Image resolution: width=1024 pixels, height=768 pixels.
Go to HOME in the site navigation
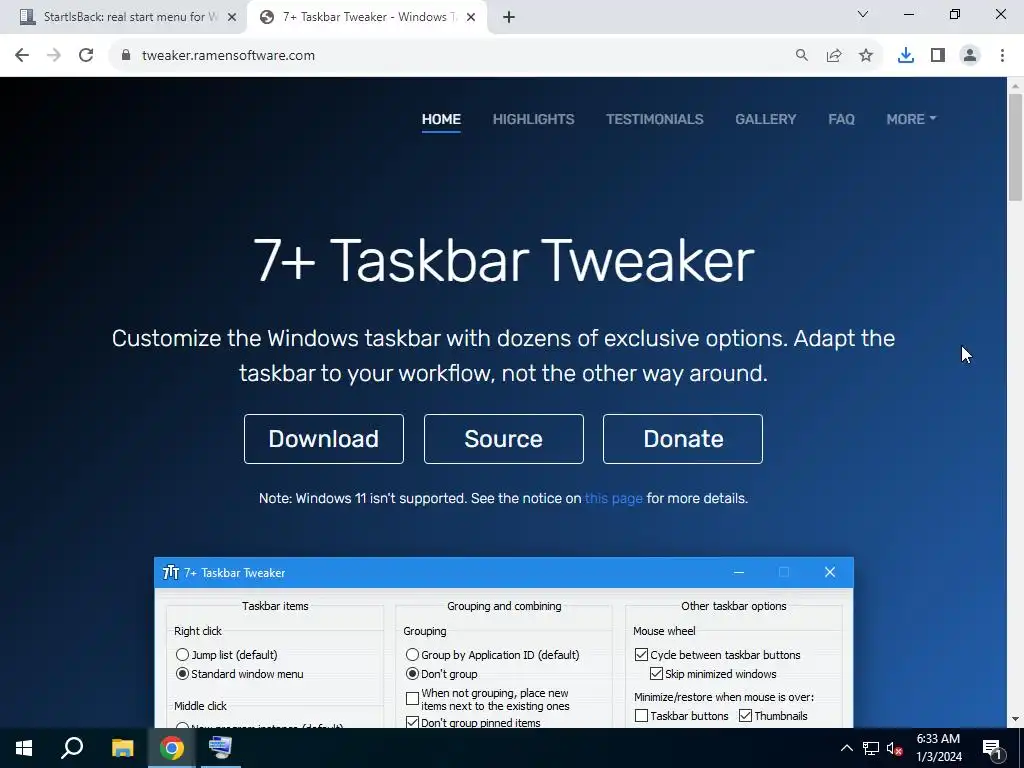(x=441, y=120)
